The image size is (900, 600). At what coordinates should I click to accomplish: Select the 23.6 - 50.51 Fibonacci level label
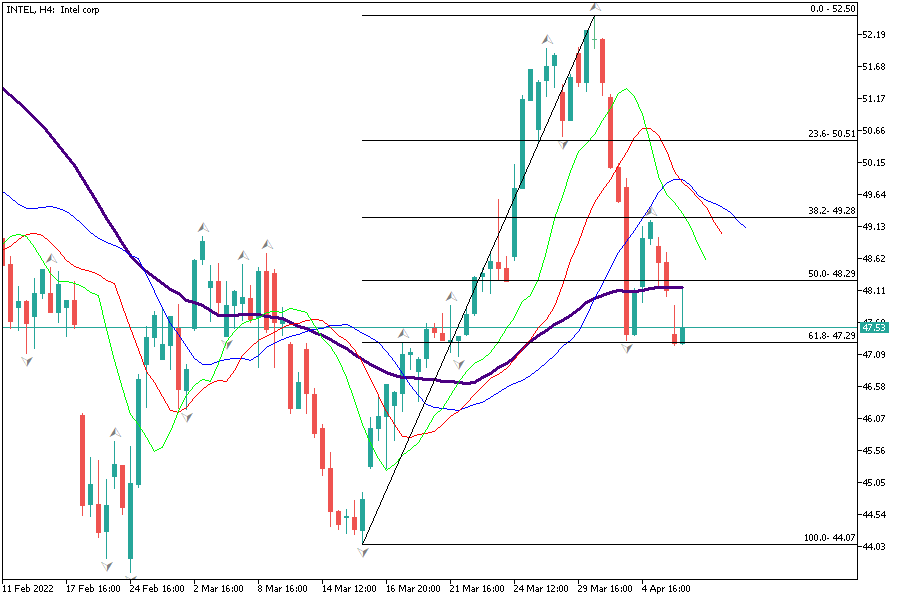pos(831,134)
